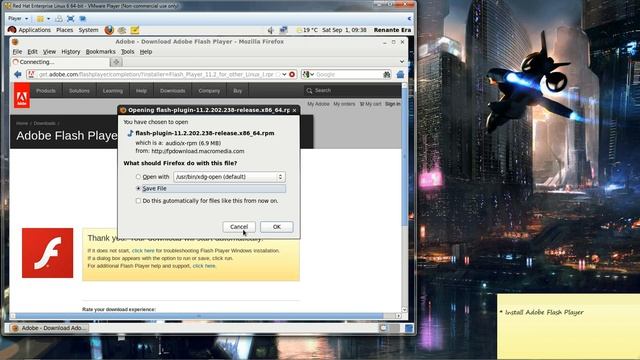The height and width of the screenshot is (360, 640).
Task: Select the Open with radio button
Action: [x=138, y=177]
